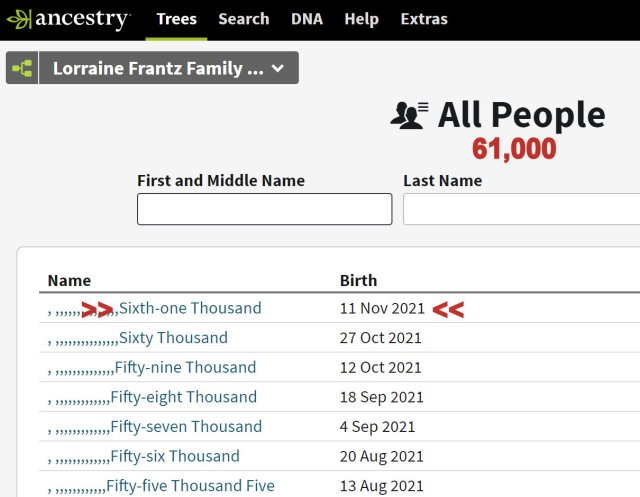Select the Fifty-six Thousand person entry
Image resolution: width=640 pixels, height=497 pixels.
point(174,456)
